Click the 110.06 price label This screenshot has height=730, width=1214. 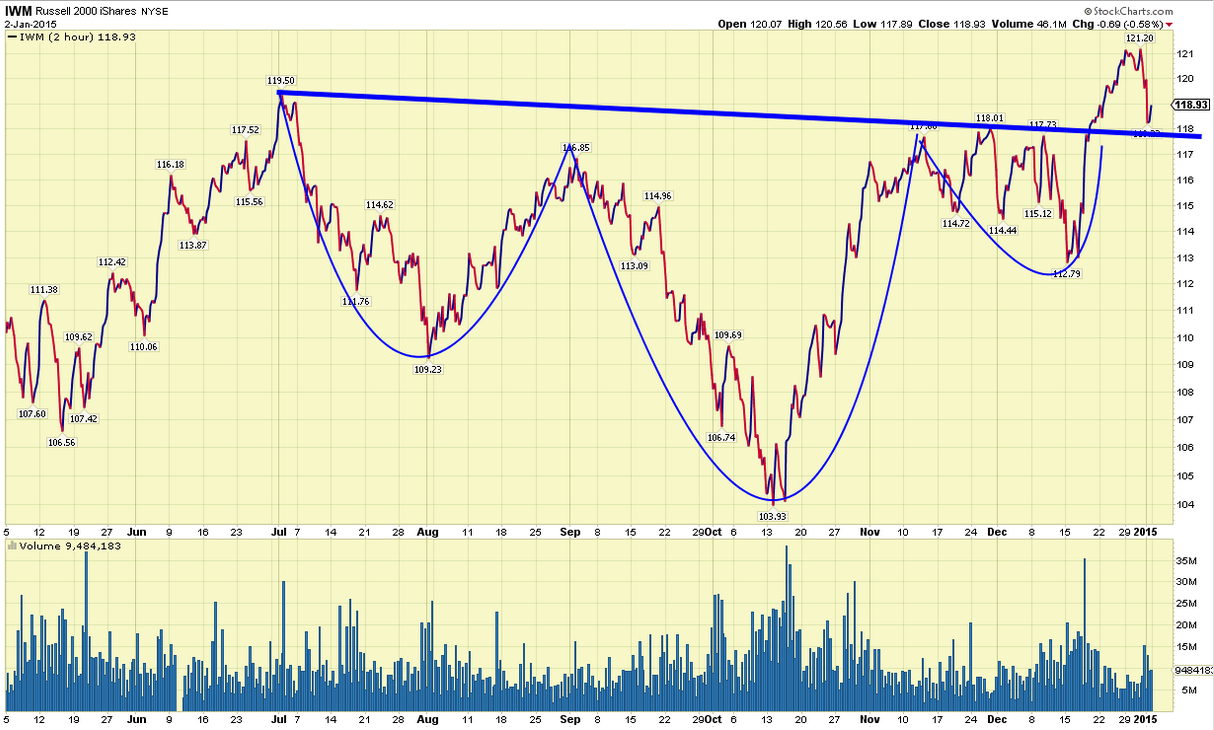point(143,347)
